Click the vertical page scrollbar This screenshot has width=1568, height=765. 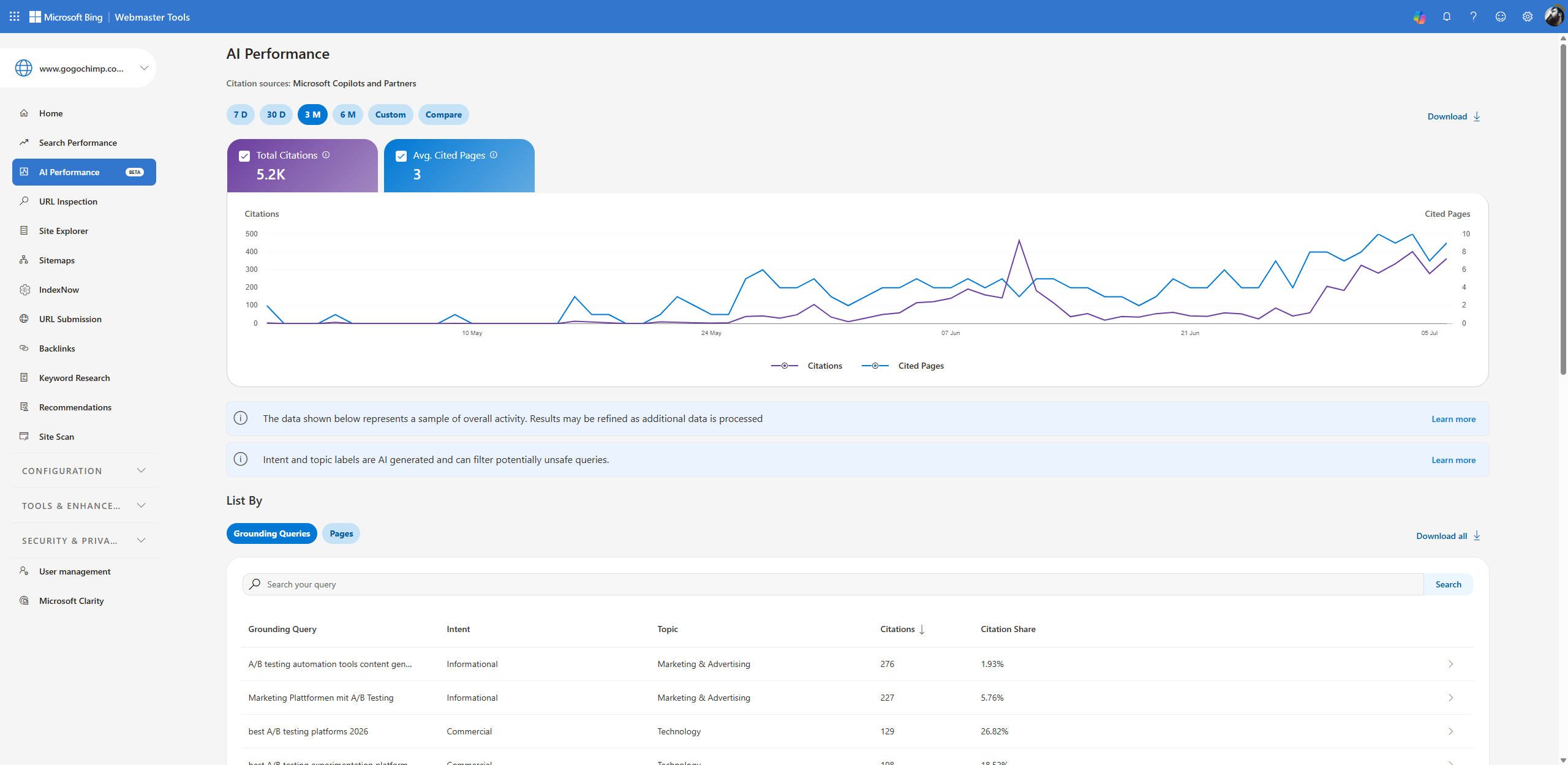(1563, 208)
